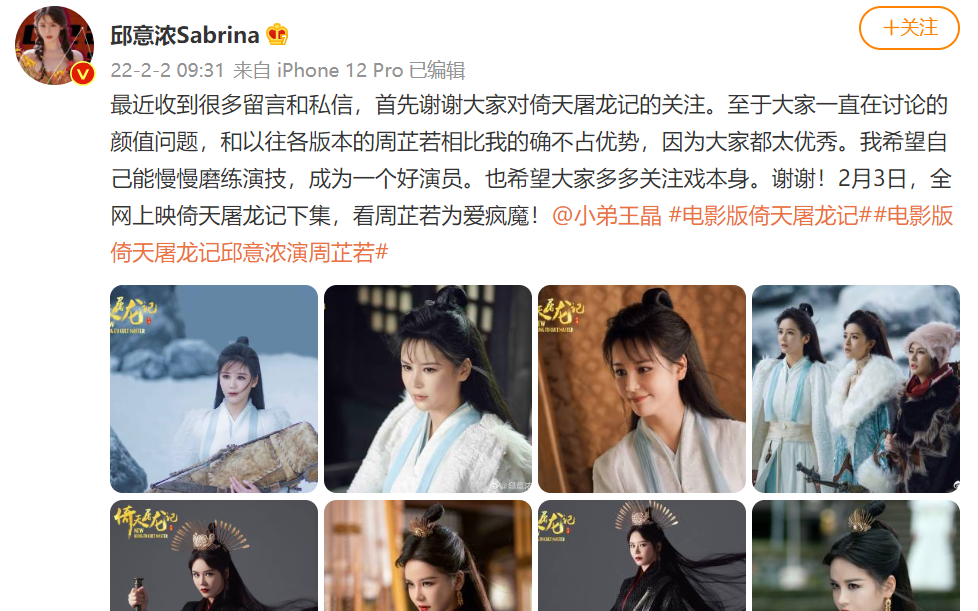
Task: View photo of woman holding guqin in snow
Action: 214,389
